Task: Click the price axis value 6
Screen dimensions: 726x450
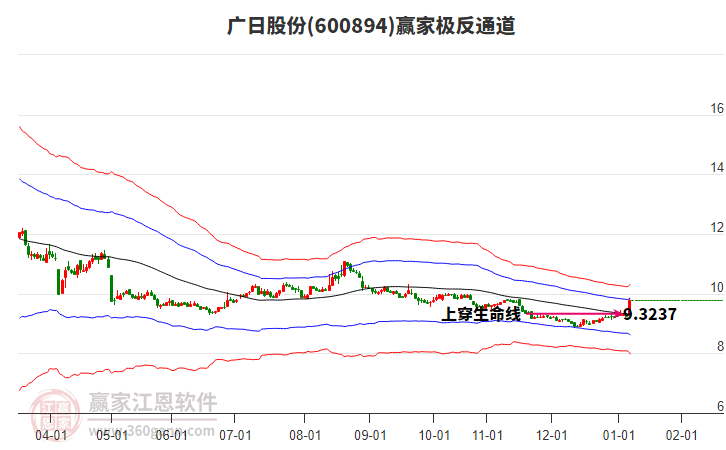Action: [x=720, y=406]
